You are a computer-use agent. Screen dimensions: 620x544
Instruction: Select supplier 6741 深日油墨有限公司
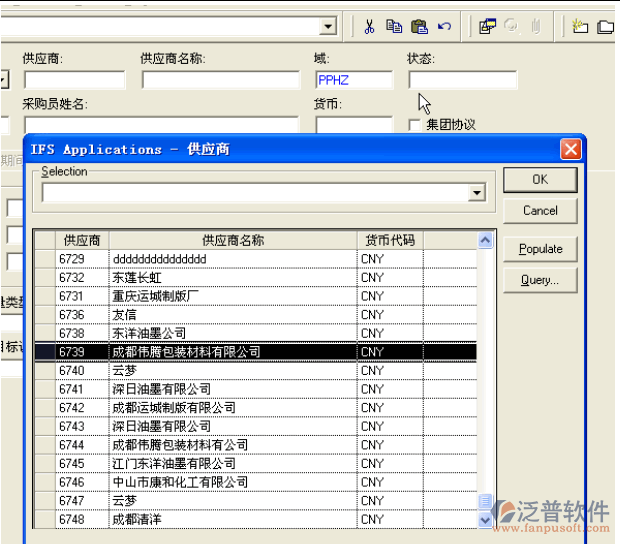[255, 389]
